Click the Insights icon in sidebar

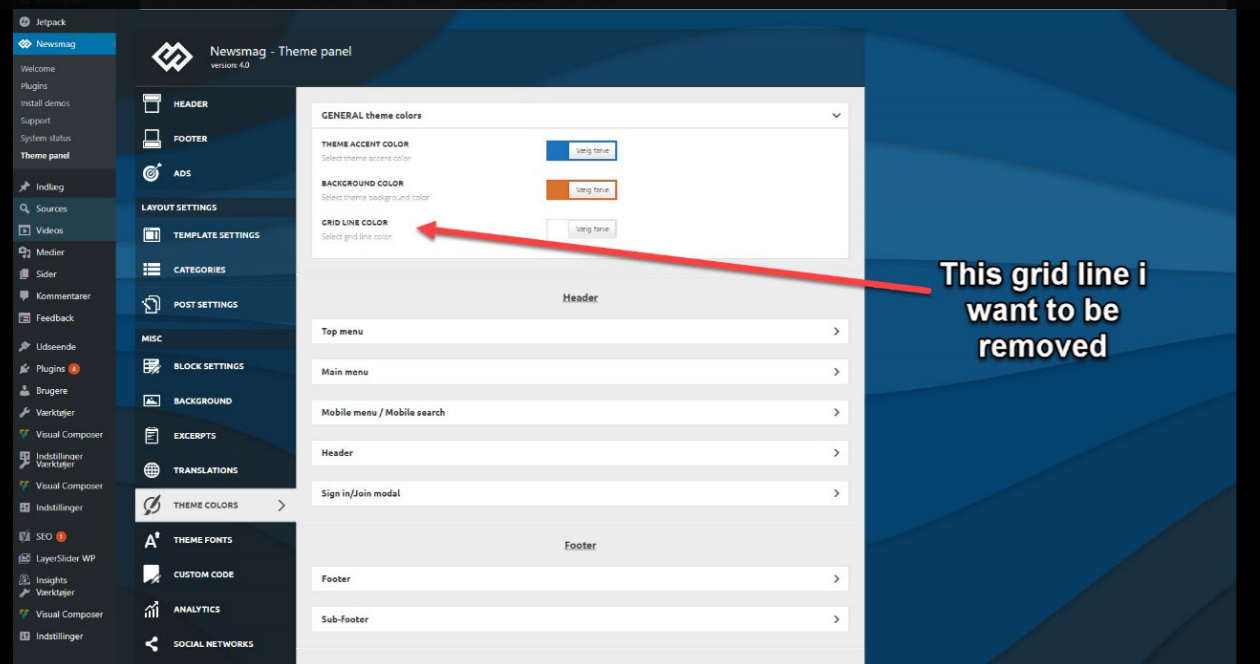(24, 580)
